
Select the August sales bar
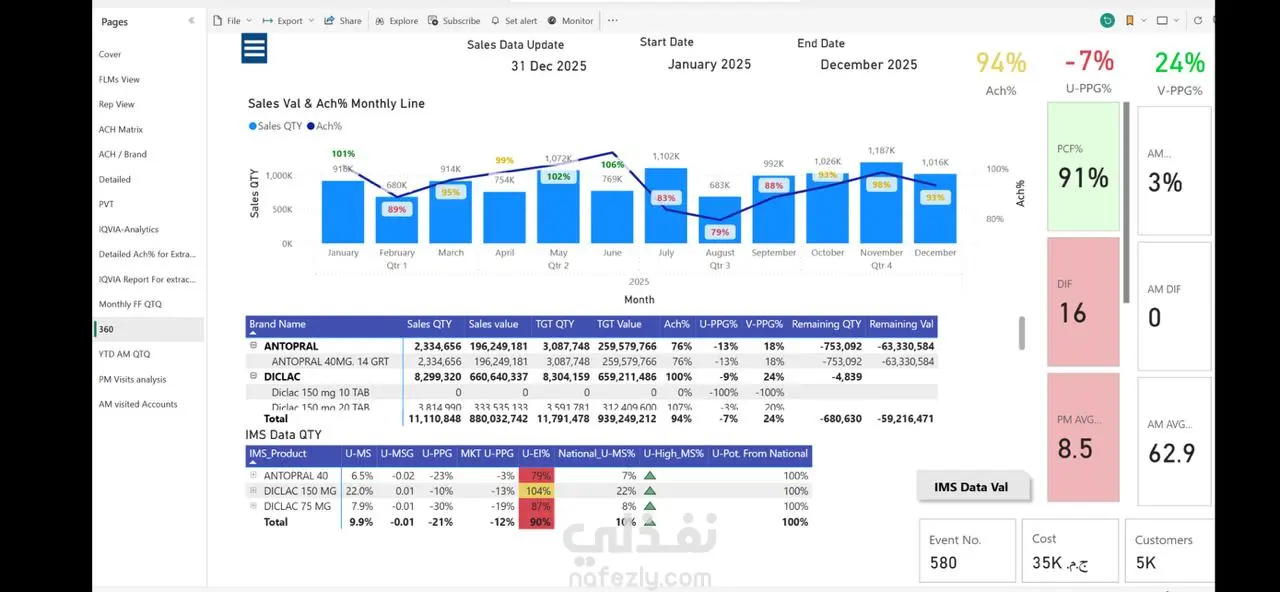[x=720, y=220]
